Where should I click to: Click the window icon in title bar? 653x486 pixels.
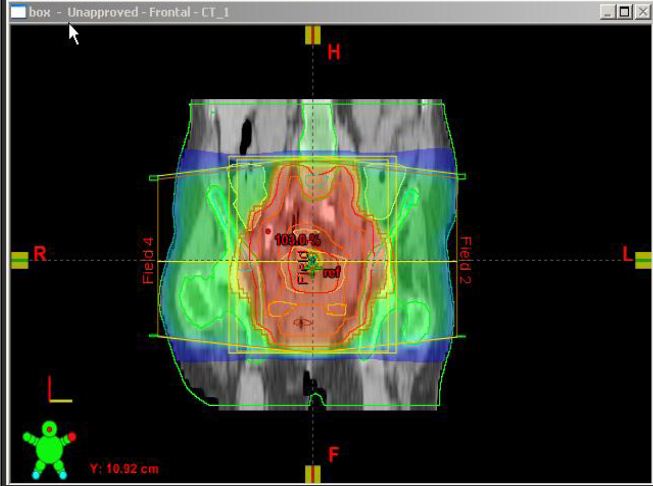pyautogui.click(x=18, y=11)
